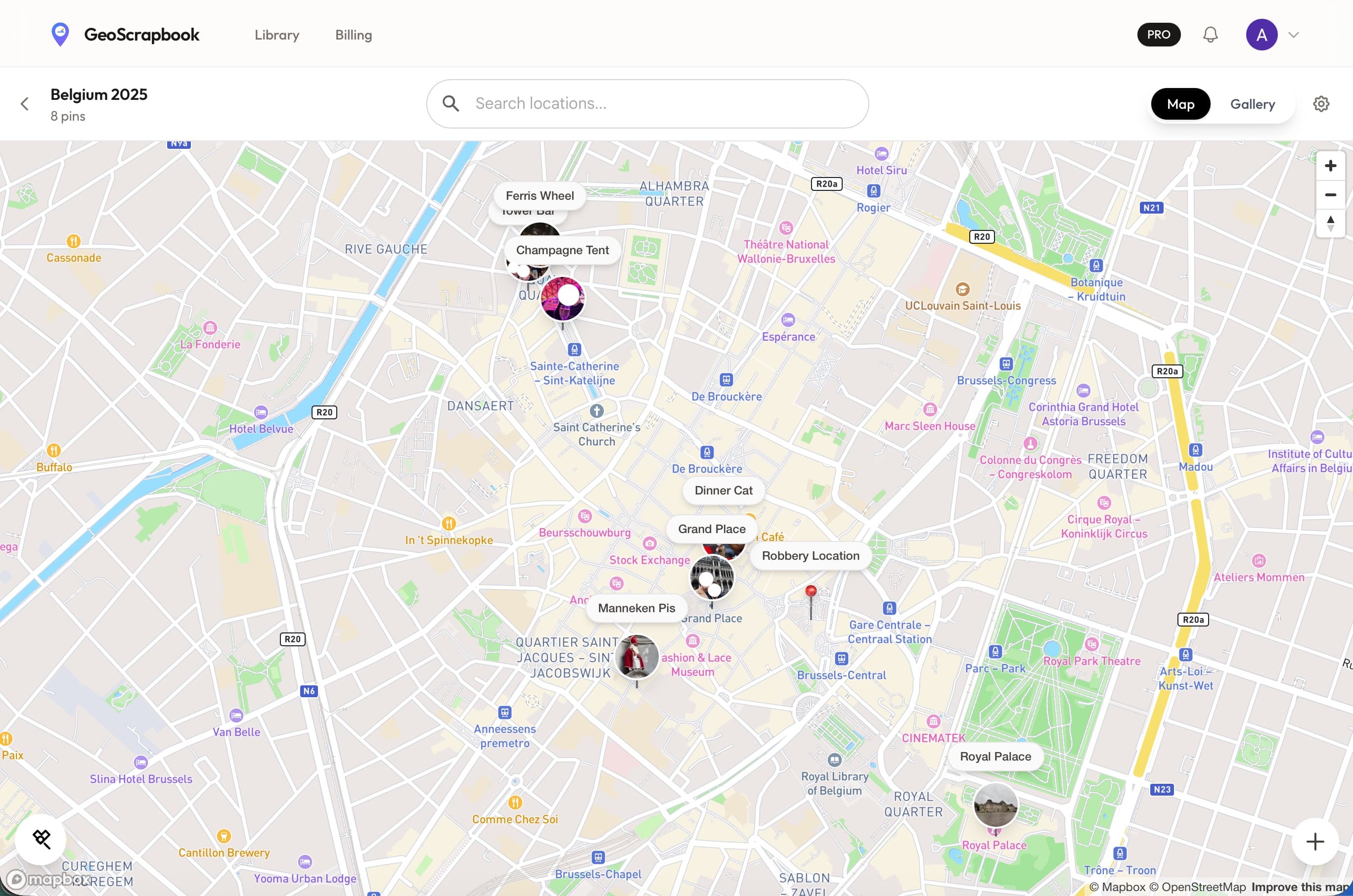
Task: Zoom out with the map minus control
Action: [1330, 194]
